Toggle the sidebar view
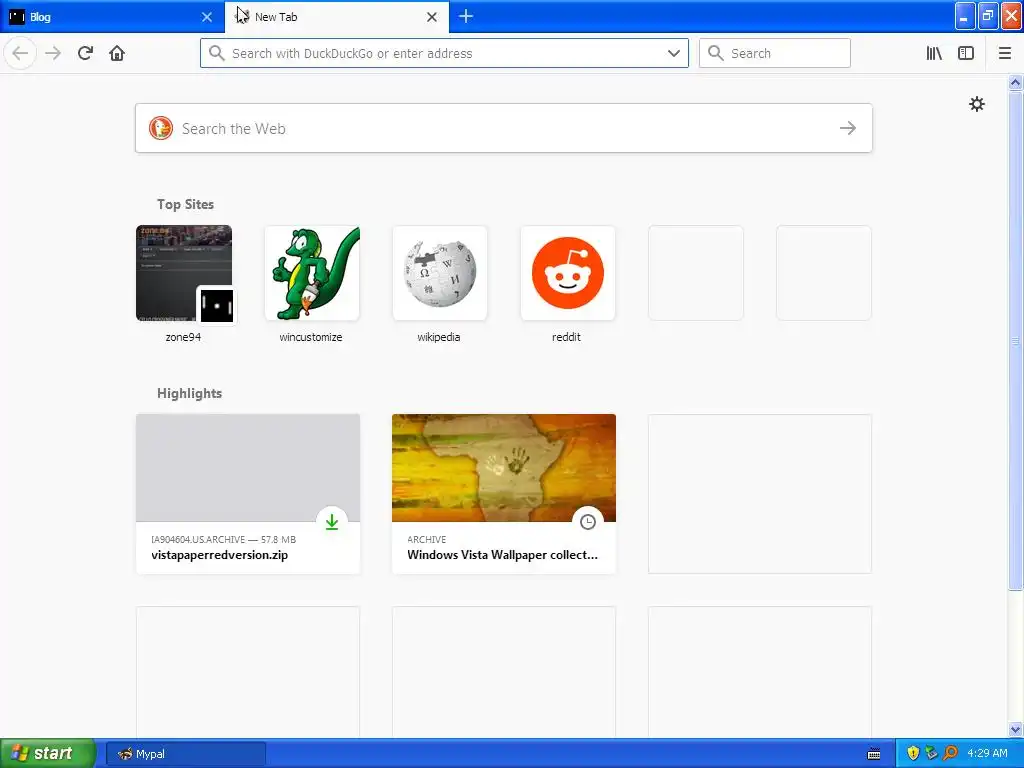1024x768 pixels. (x=966, y=53)
